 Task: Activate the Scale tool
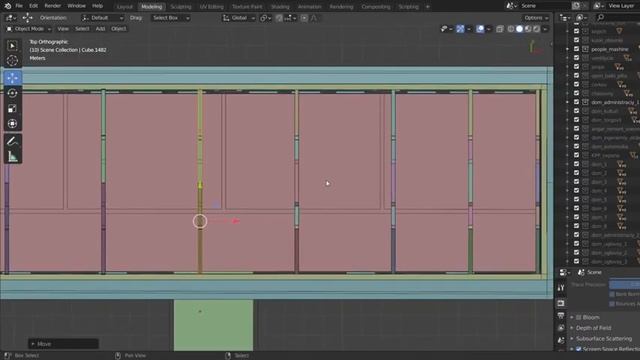[x=12, y=109]
